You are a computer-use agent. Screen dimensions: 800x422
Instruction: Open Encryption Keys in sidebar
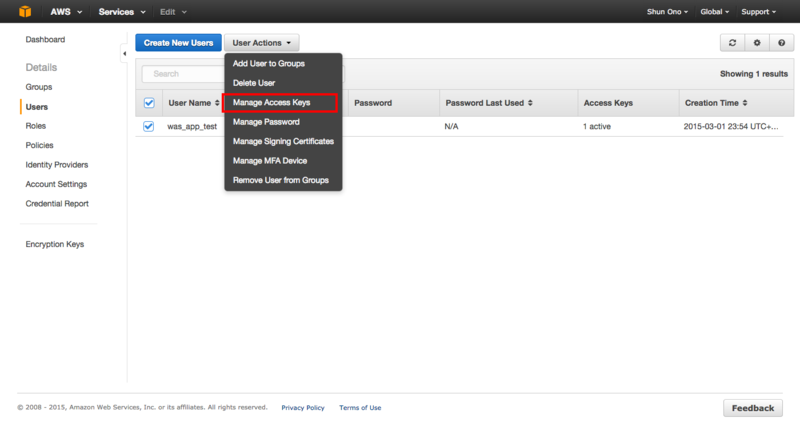point(55,244)
